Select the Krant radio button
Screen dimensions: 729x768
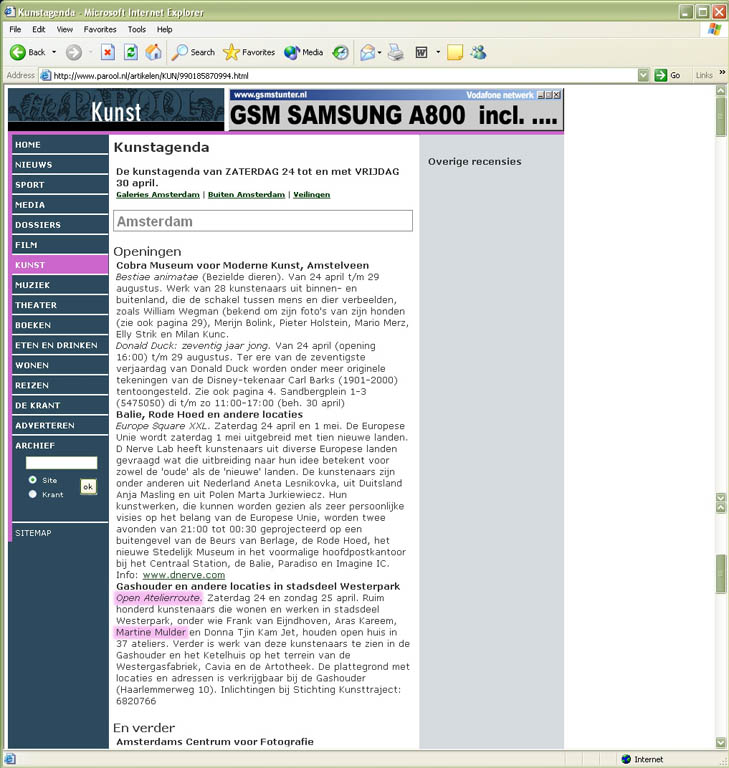pyautogui.click(x=32, y=494)
